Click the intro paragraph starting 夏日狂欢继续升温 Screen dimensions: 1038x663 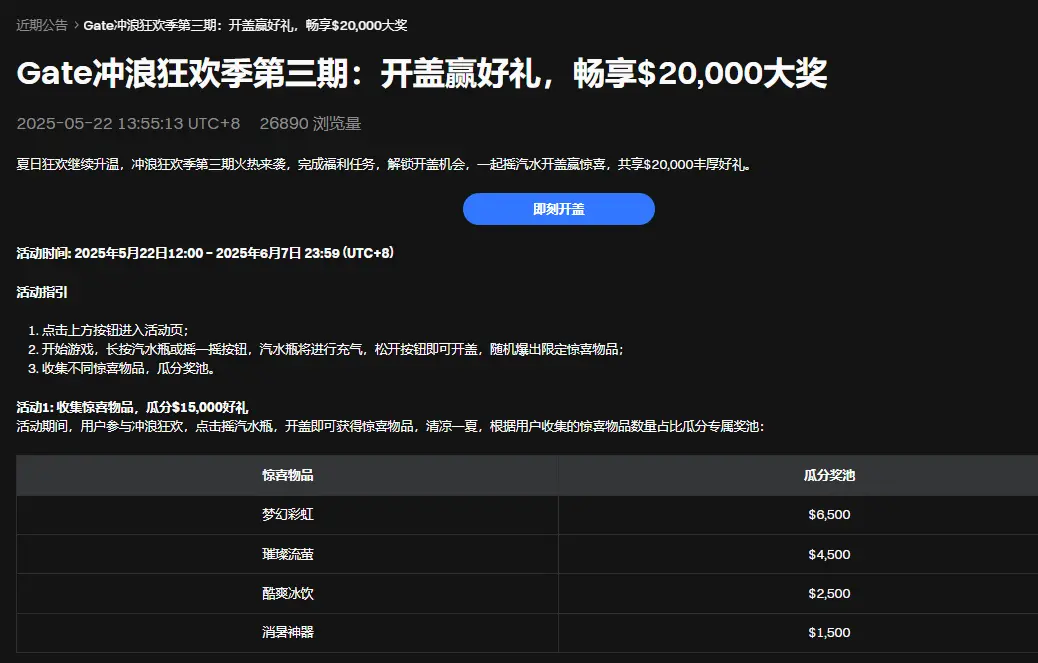pyautogui.click(x=385, y=164)
